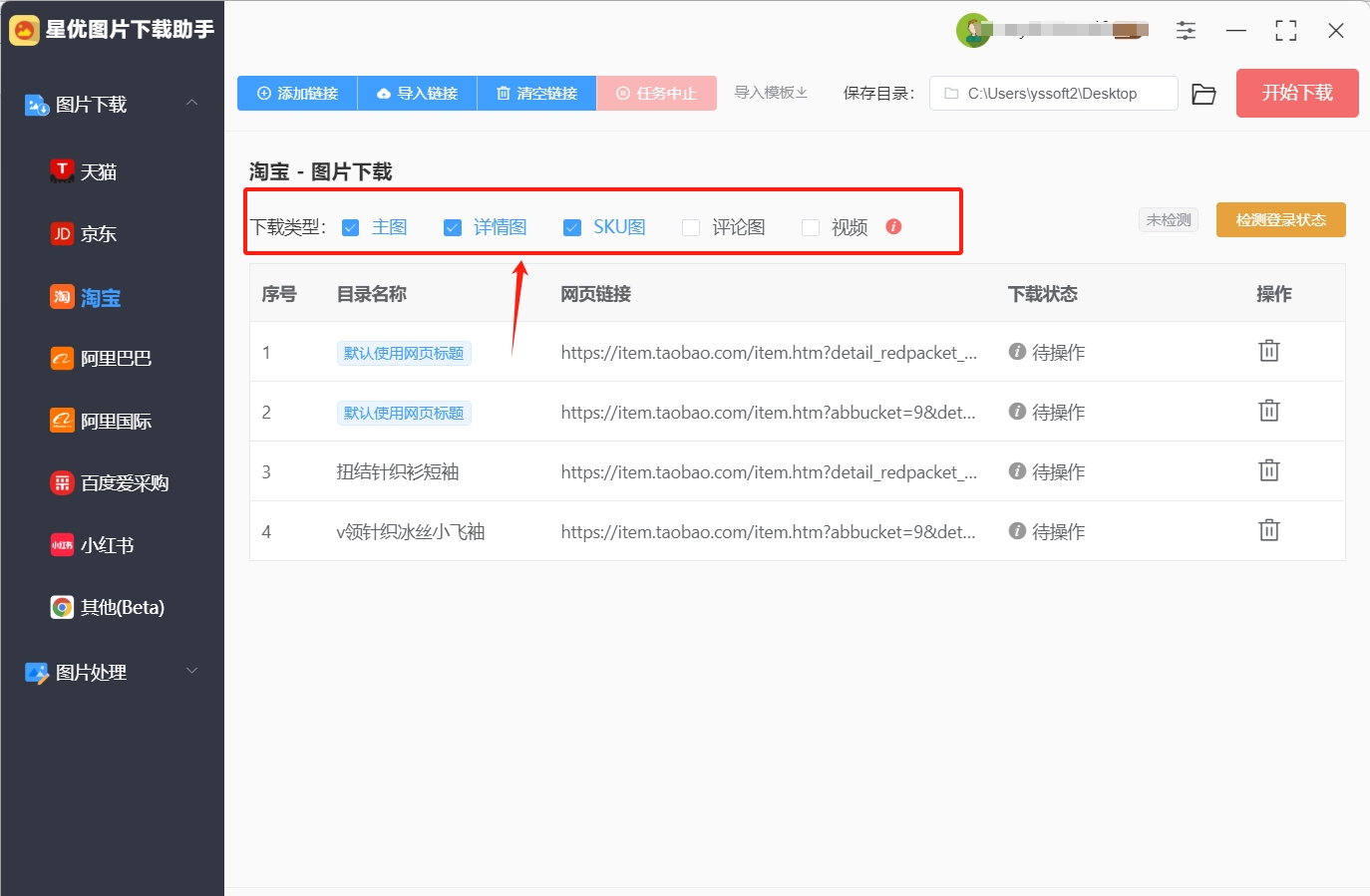Screen dimensions: 1370x896
Task: Click the 待操作 status icon in row 4
Action: coord(1017,531)
